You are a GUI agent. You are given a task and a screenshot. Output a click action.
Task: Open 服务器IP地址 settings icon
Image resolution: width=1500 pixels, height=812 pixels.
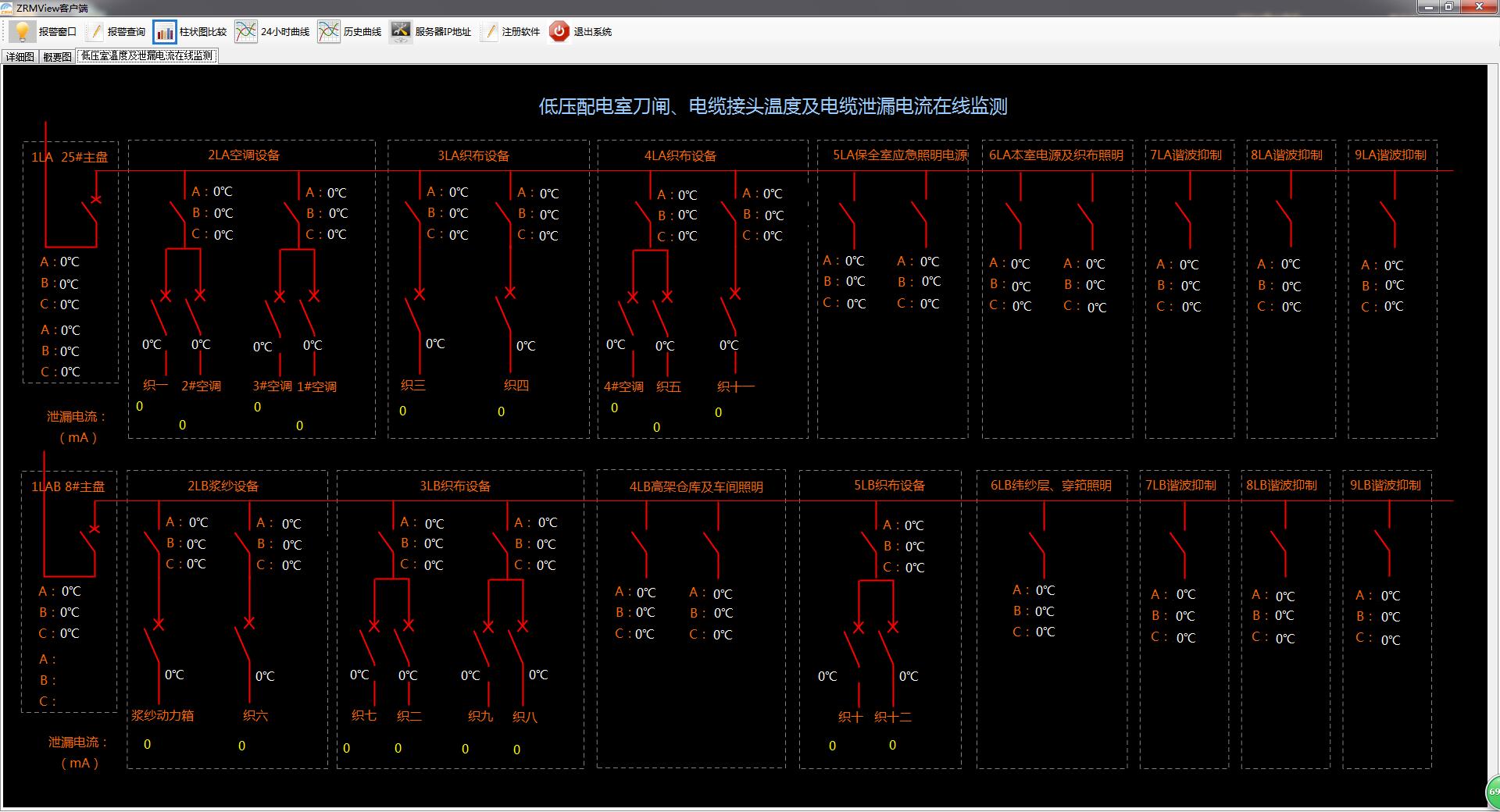[401, 32]
